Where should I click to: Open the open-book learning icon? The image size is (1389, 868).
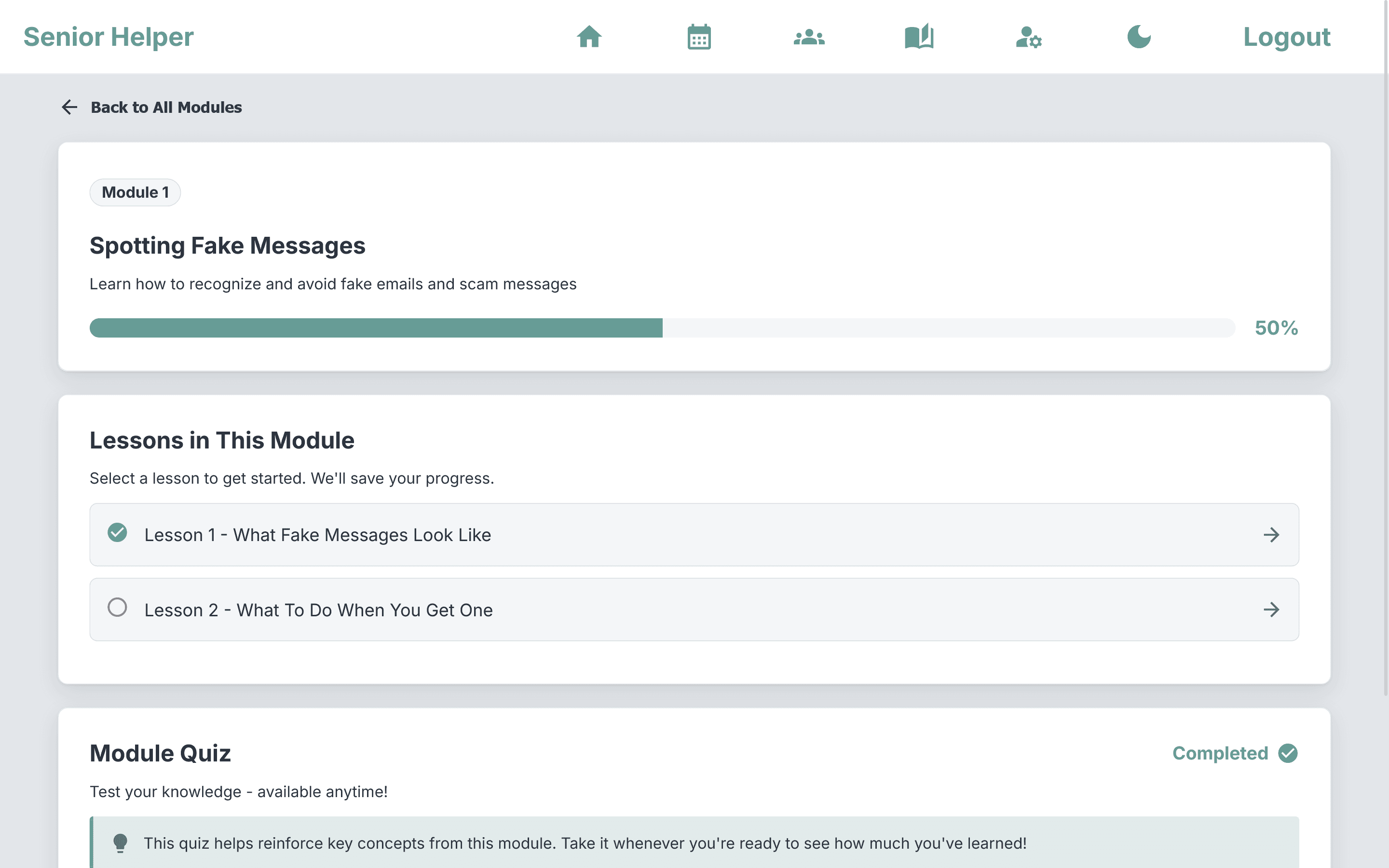[x=919, y=37]
